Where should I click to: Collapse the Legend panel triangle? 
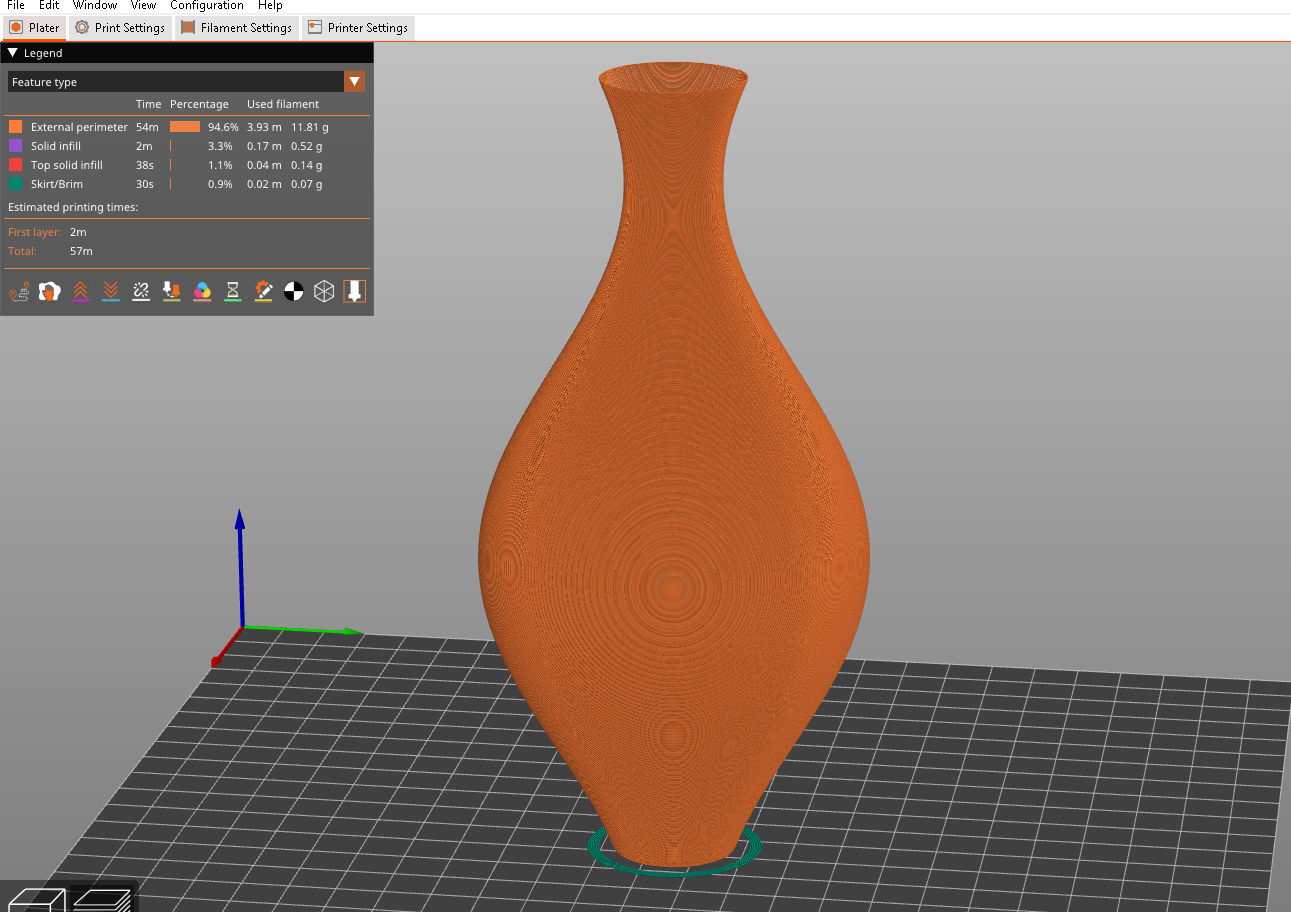[13, 53]
